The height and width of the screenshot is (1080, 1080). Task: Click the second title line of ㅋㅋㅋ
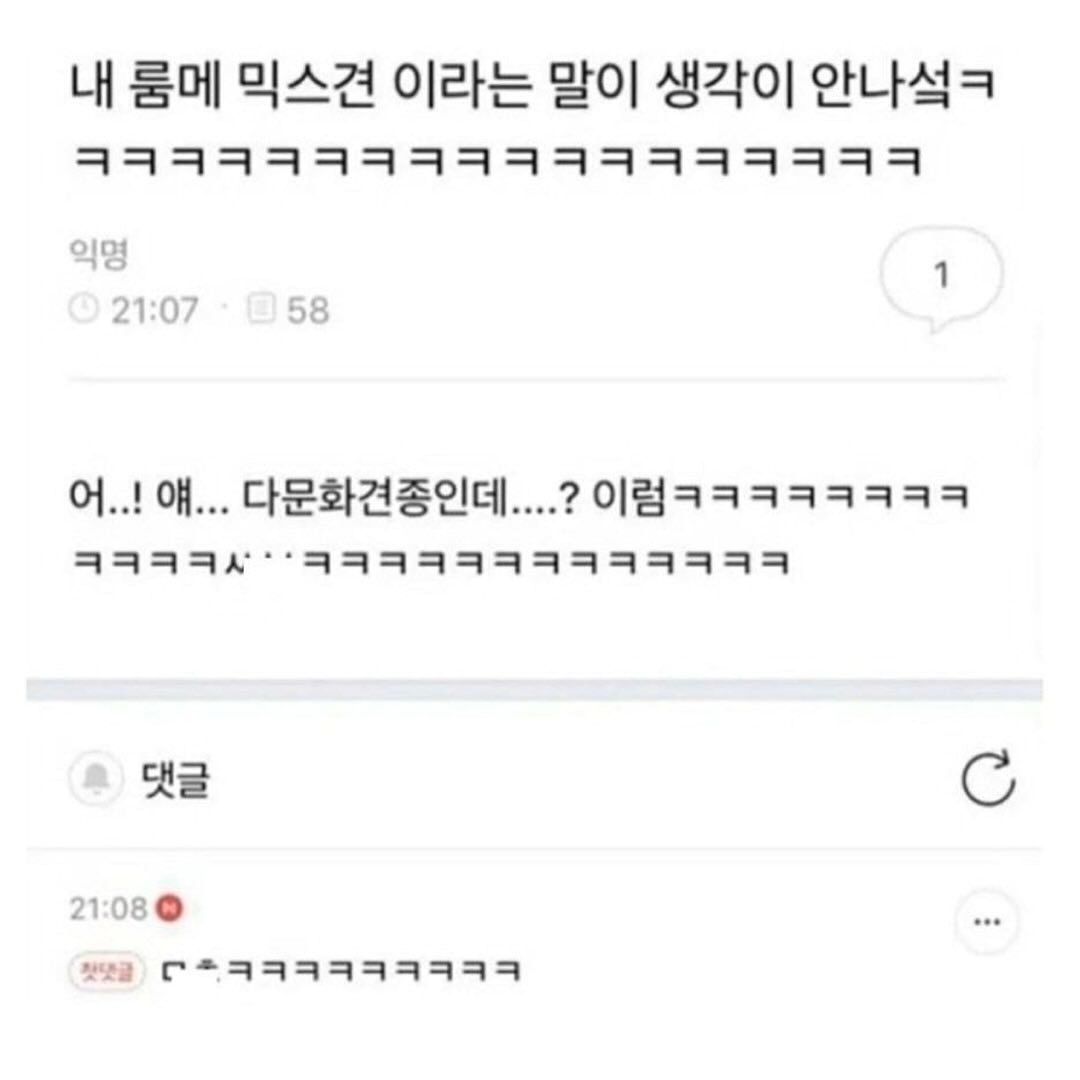(x=497, y=160)
